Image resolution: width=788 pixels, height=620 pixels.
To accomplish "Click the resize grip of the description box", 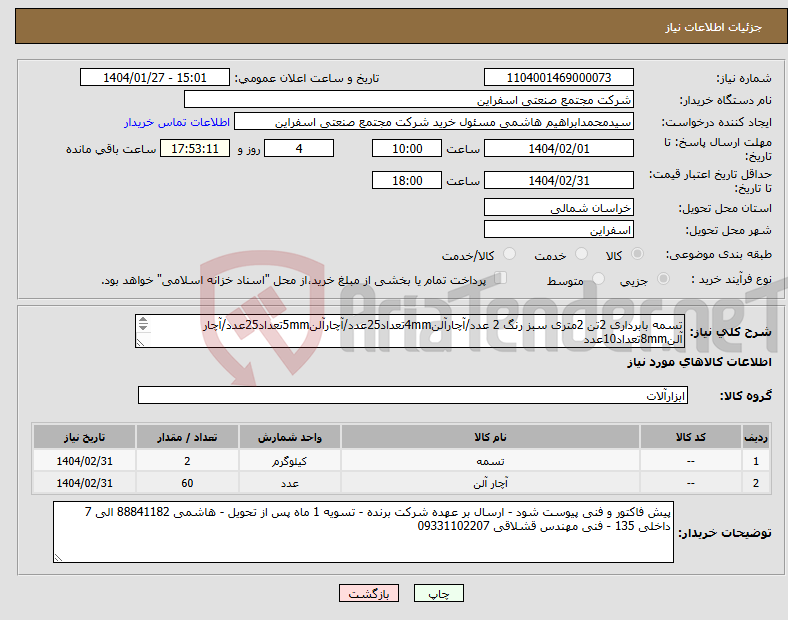I will pos(140,343).
